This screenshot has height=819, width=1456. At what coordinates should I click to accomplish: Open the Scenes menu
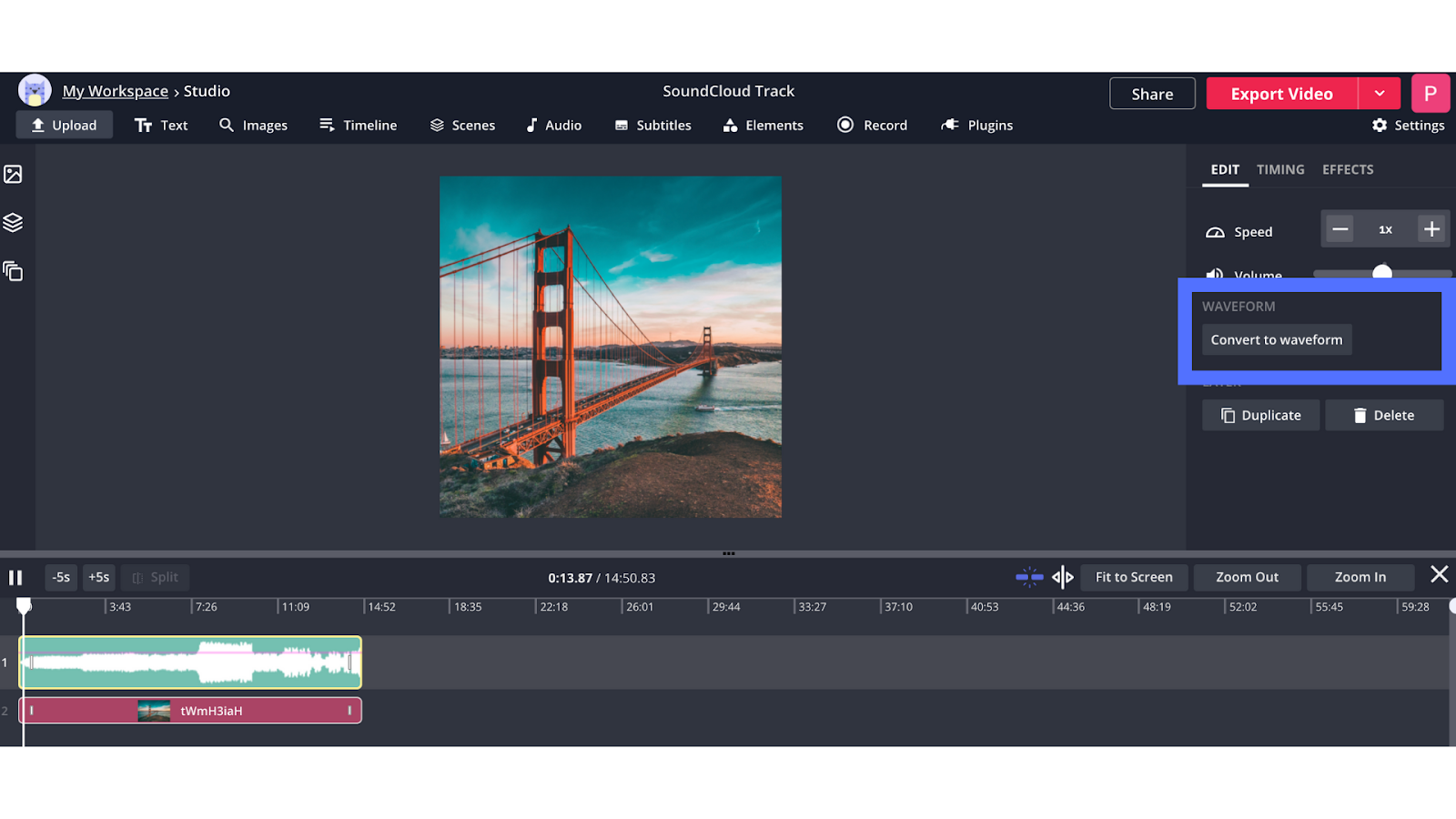click(462, 125)
